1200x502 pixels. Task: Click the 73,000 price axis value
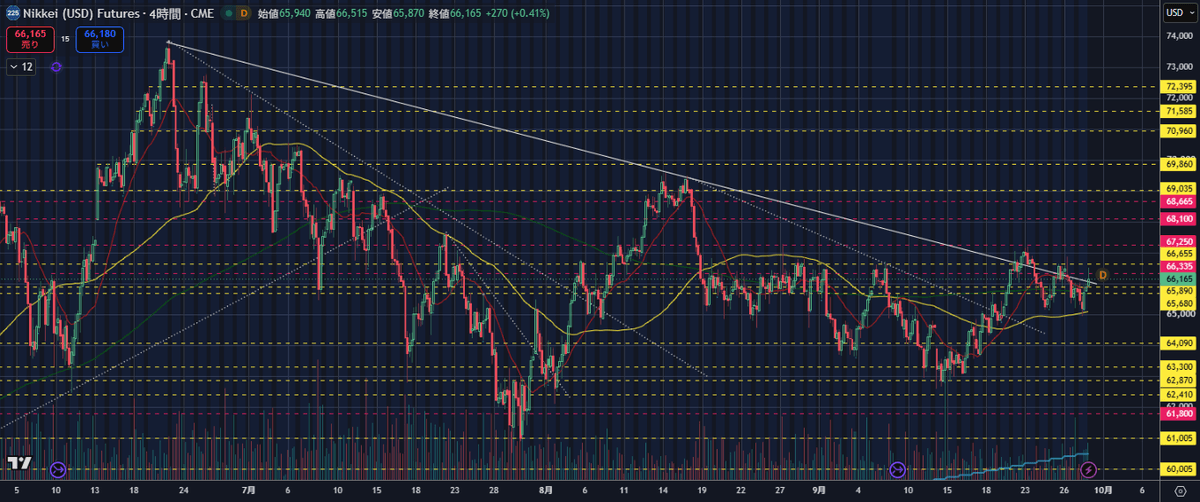[1179, 68]
